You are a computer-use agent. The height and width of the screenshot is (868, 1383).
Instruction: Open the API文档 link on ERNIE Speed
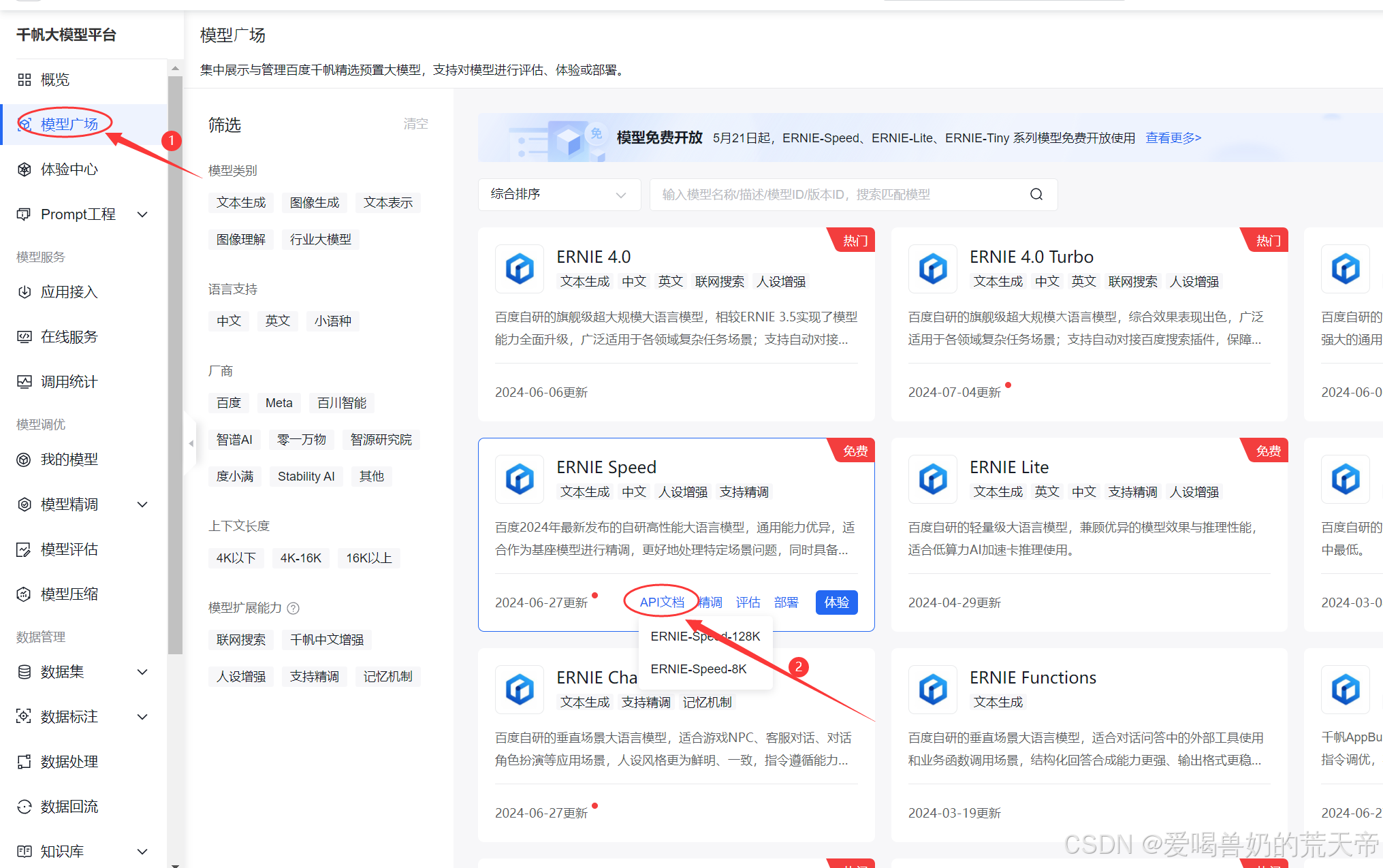[x=662, y=602]
